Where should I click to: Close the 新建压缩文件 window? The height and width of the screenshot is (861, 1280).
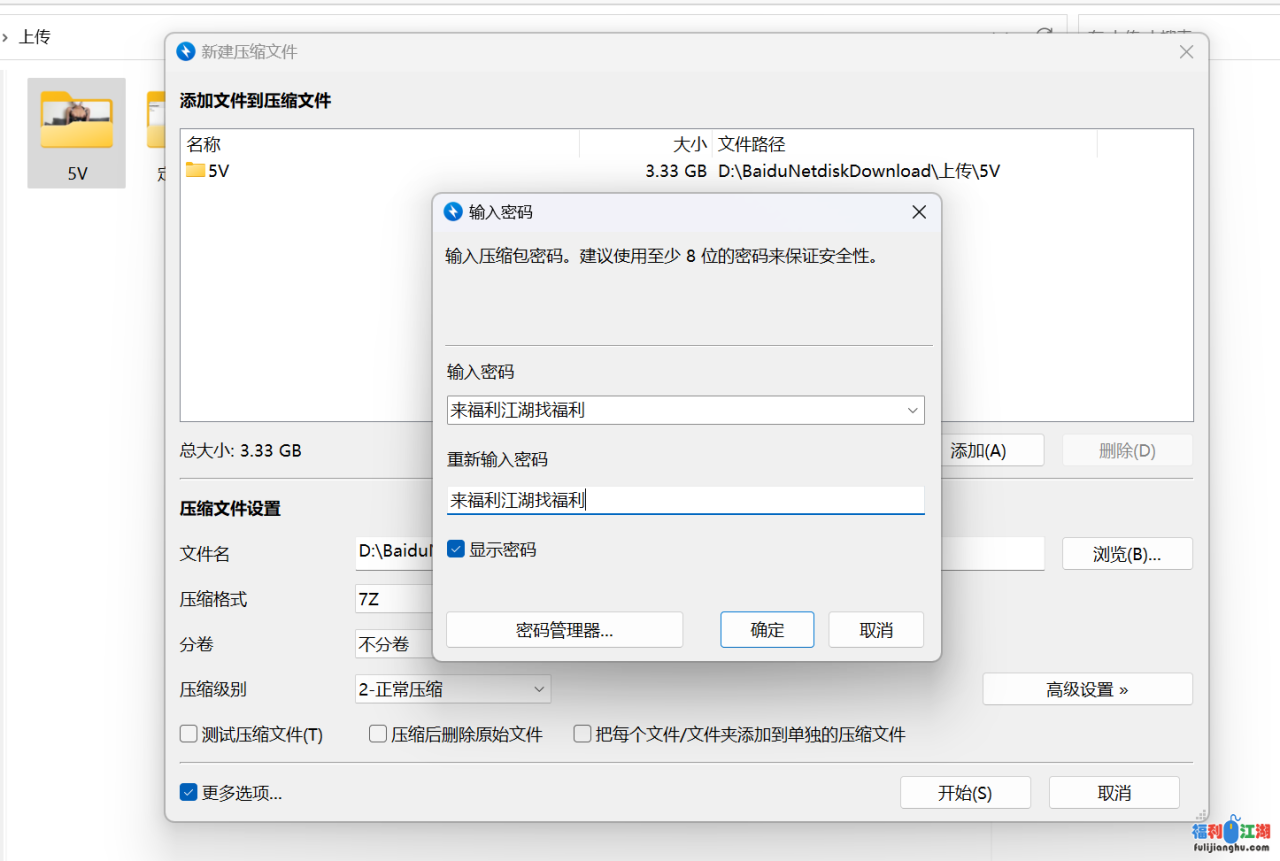(x=1186, y=52)
